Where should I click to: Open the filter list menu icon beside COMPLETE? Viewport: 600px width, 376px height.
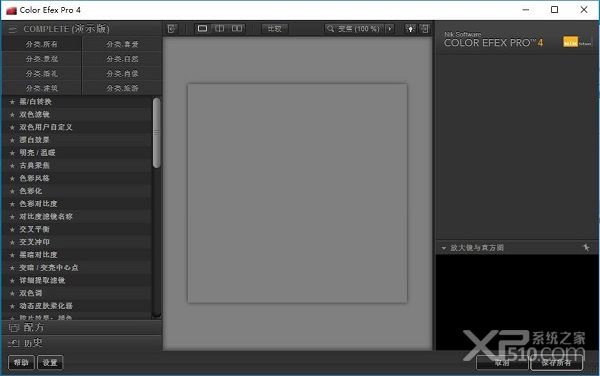pyautogui.click(x=13, y=29)
